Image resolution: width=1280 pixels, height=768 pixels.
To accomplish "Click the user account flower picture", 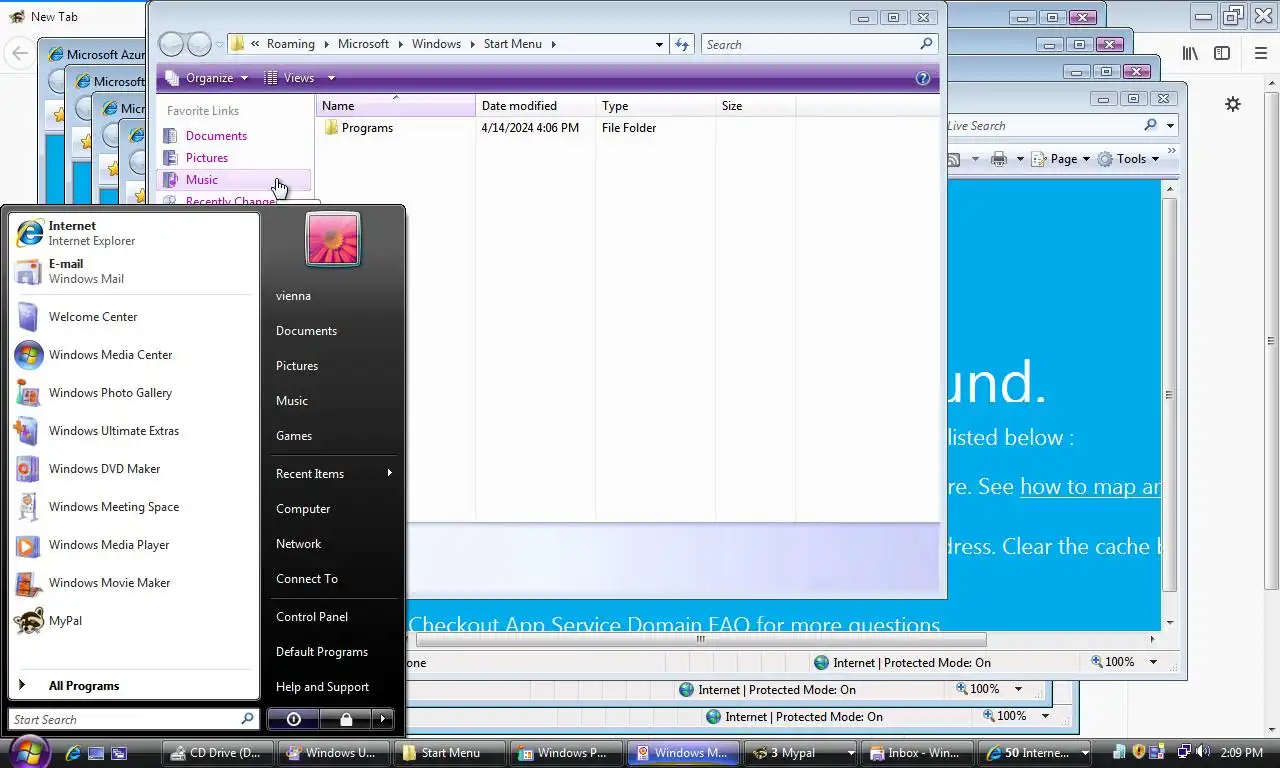I will pos(333,240).
